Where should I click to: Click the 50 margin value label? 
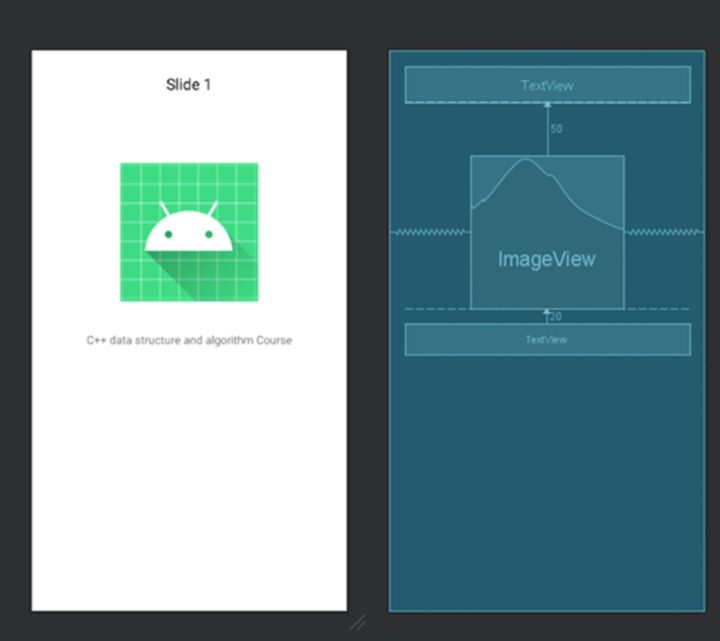(556, 129)
